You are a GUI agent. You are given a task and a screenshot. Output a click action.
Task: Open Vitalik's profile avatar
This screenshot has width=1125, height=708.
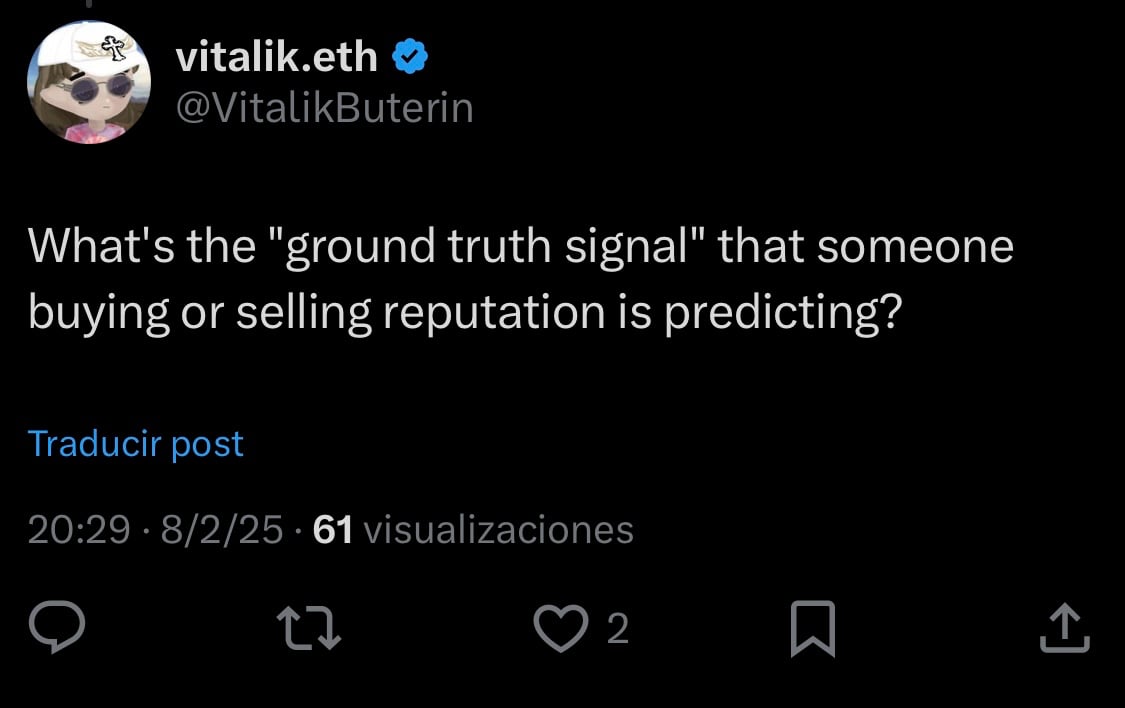click(88, 80)
